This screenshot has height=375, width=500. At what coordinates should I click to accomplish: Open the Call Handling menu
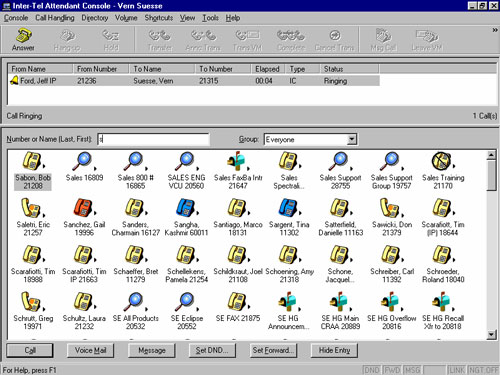tap(55, 18)
